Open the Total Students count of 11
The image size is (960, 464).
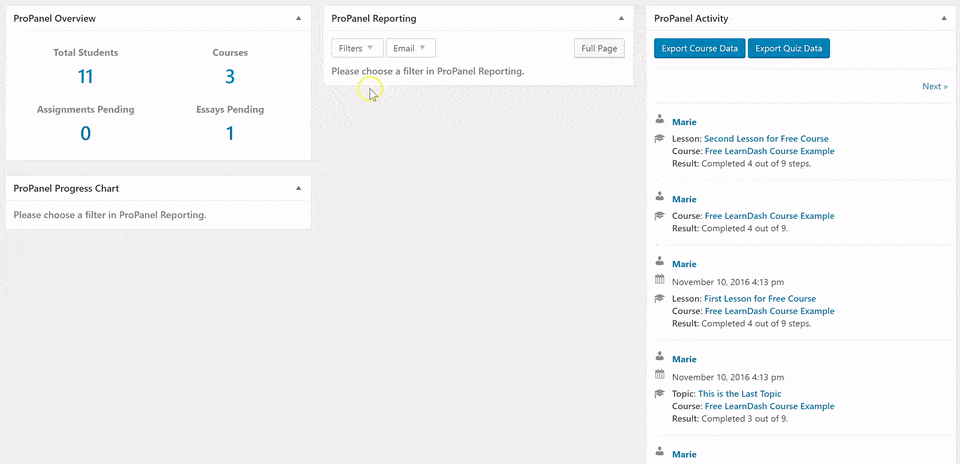(85, 77)
